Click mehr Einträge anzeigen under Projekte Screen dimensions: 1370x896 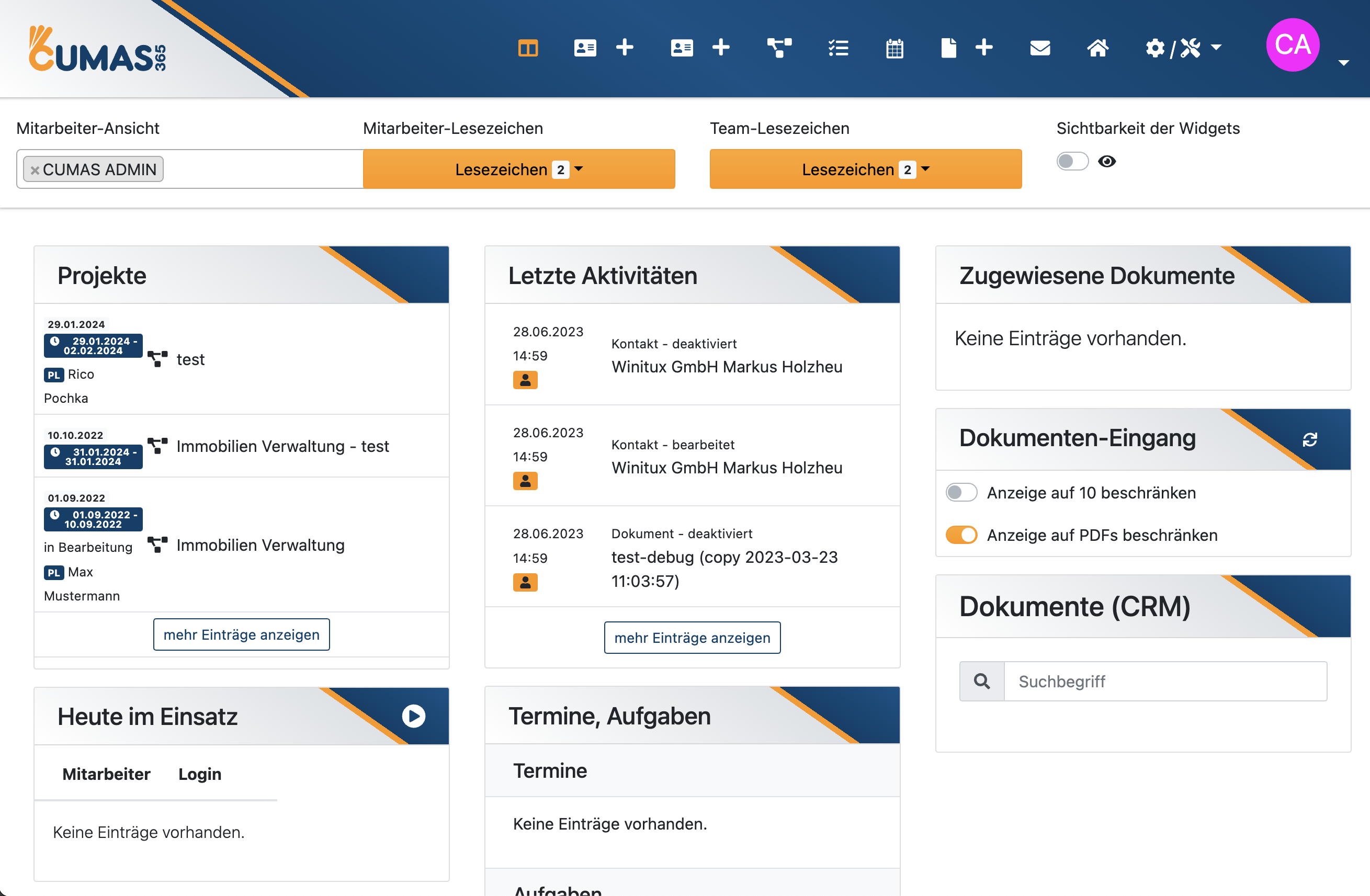[x=241, y=634]
